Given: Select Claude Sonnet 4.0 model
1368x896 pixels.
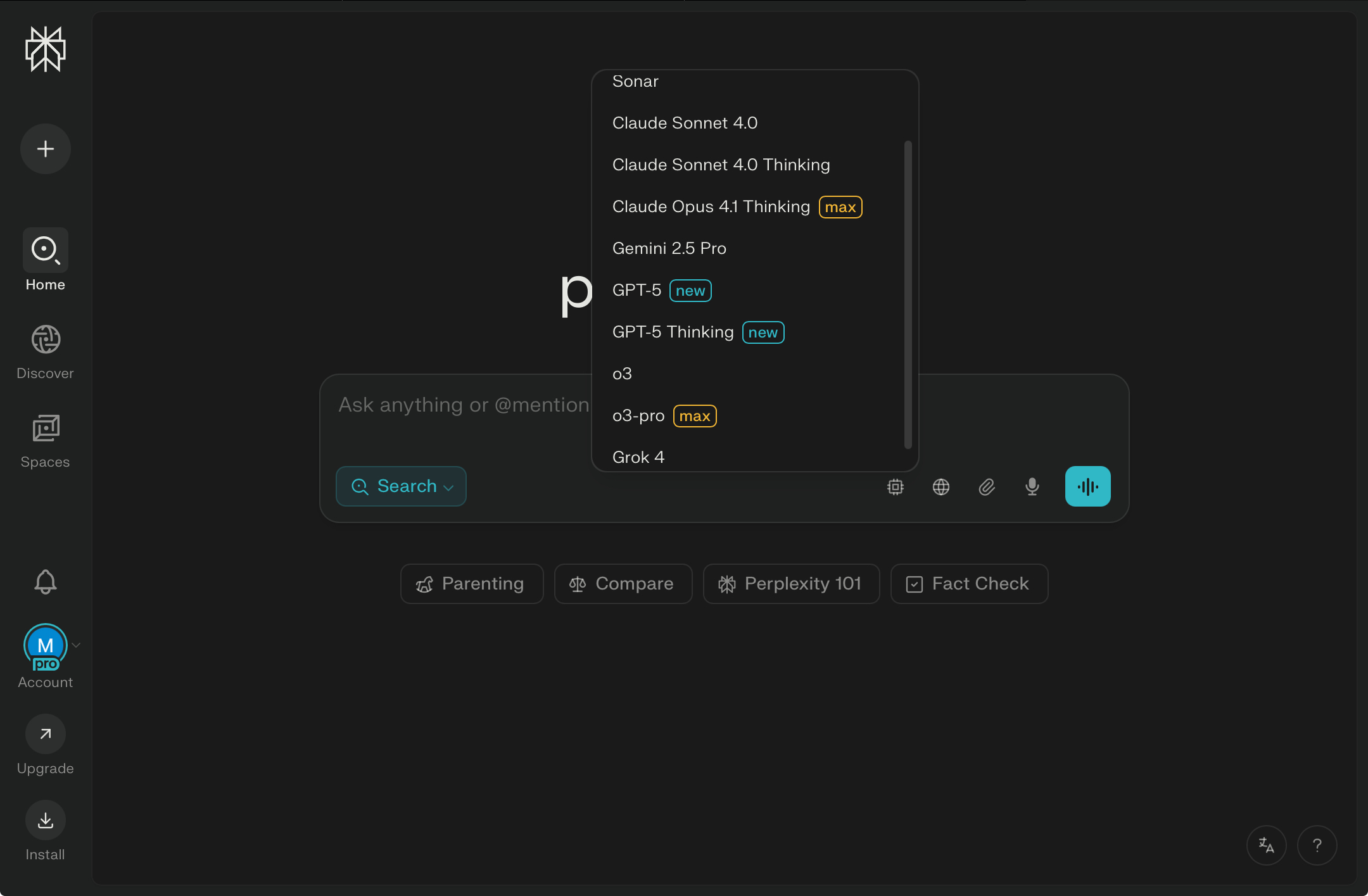Looking at the screenshot, I should point(755,123).
